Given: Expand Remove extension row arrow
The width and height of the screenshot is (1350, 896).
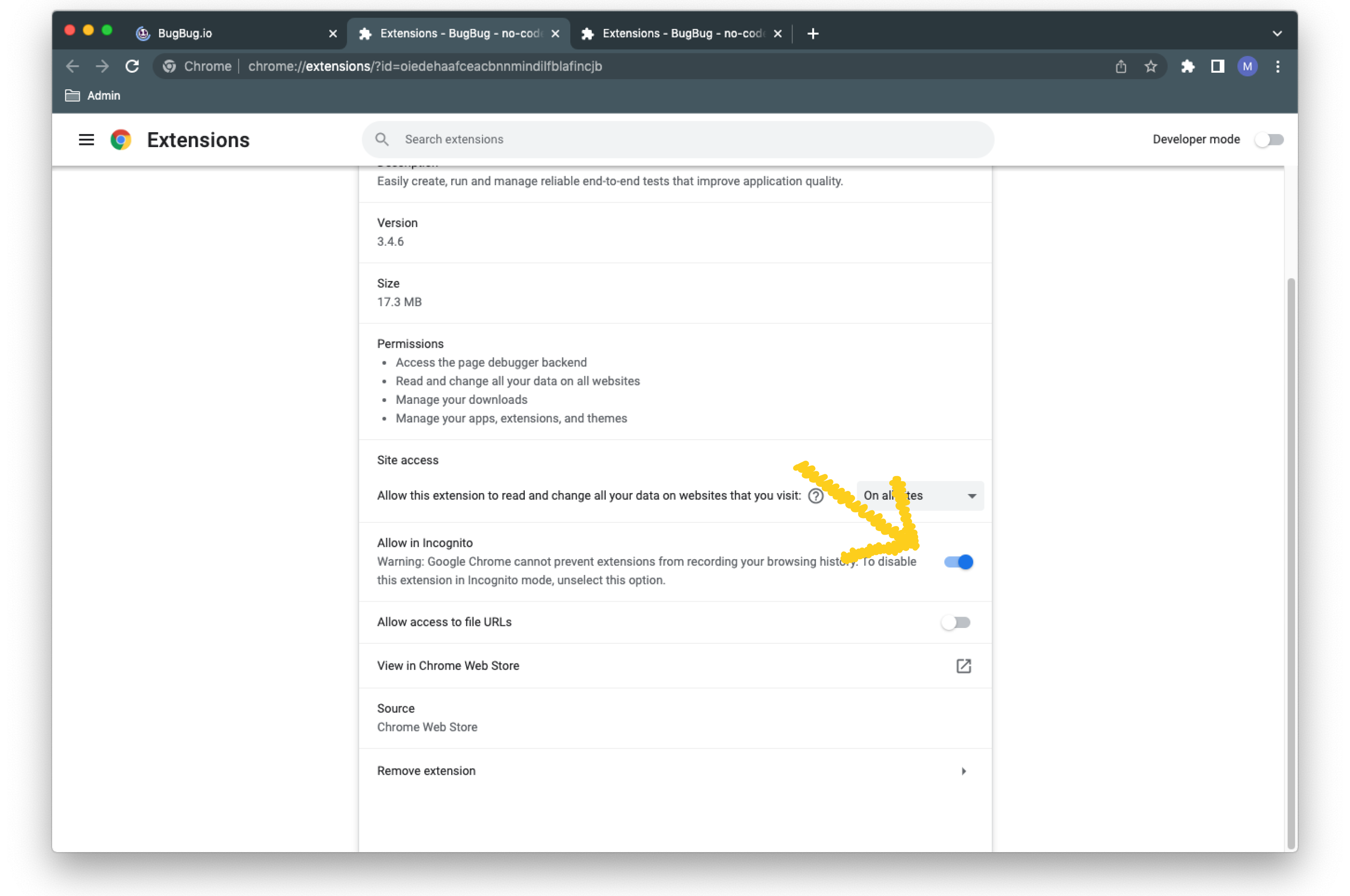Looking at the screenshot, I should coord(964,772).
